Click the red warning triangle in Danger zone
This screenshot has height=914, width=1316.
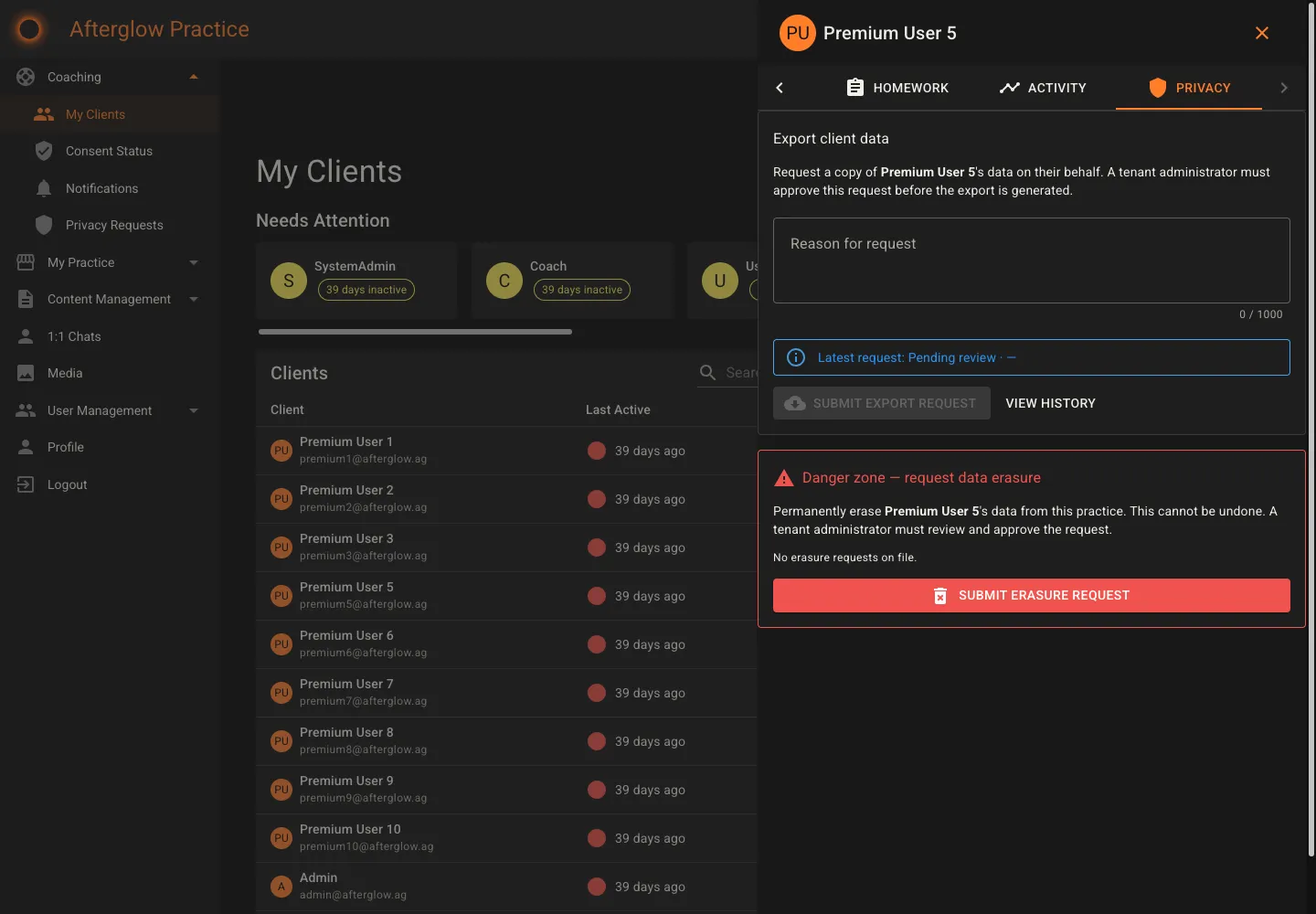pyautogui.click(x=784, y=478)
